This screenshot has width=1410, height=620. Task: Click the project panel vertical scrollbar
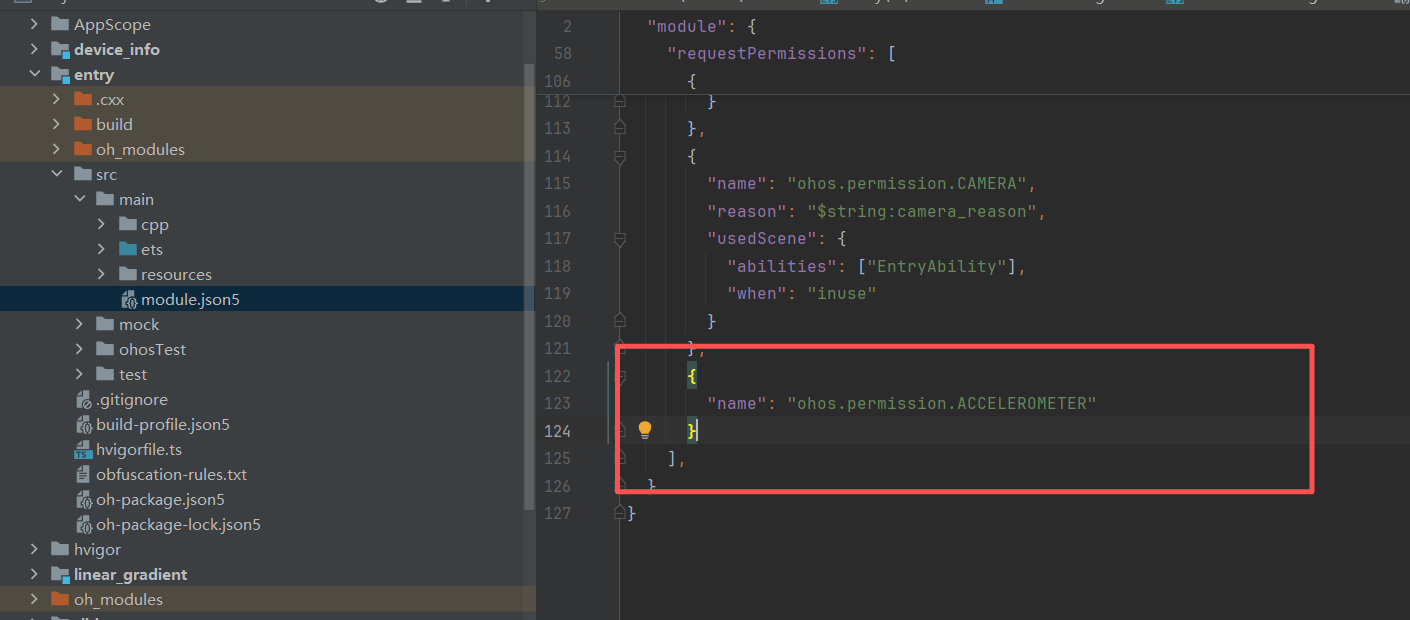coord(529,288)
